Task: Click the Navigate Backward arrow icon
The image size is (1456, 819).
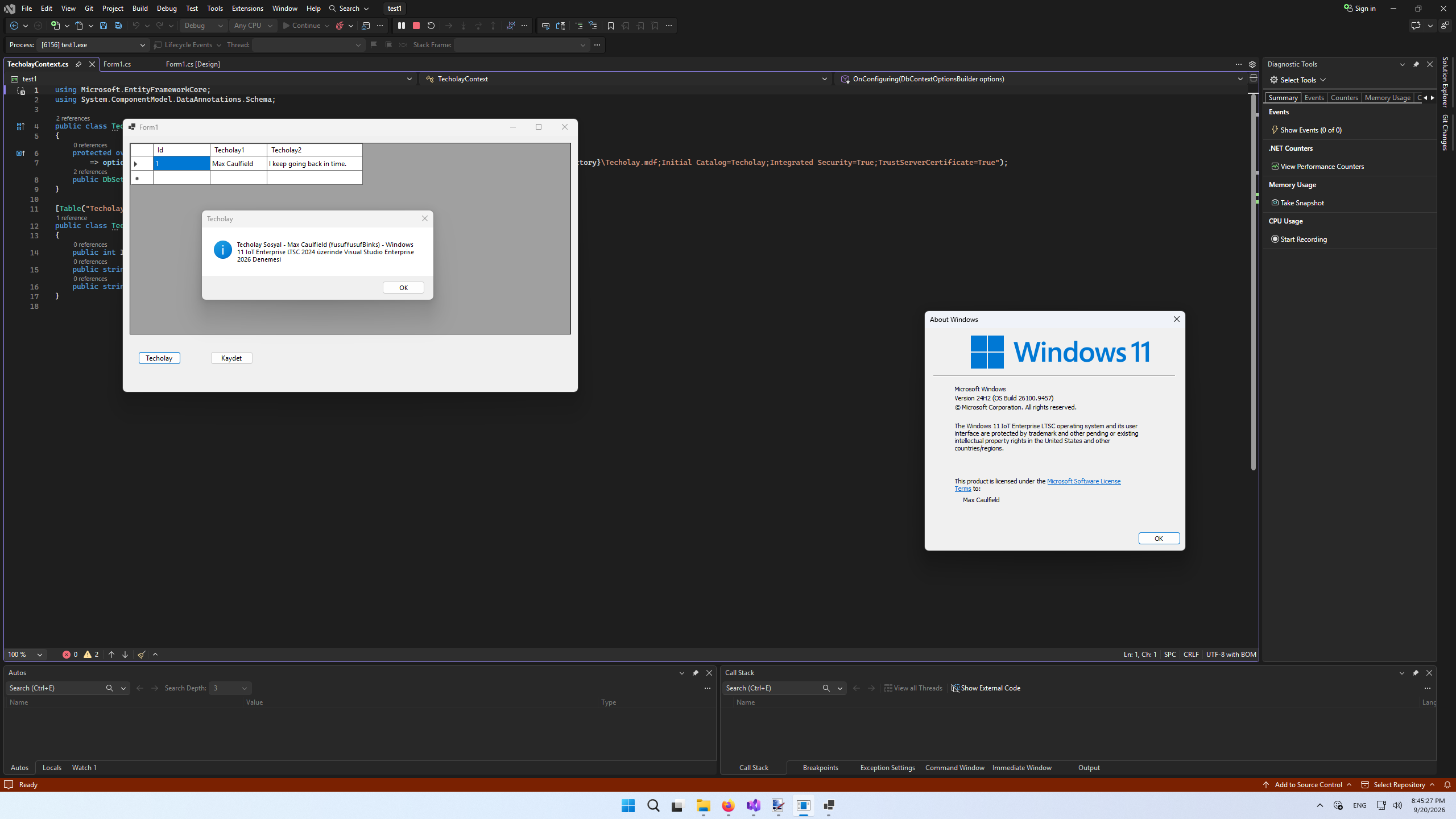Action: click(x=14, y=26)
